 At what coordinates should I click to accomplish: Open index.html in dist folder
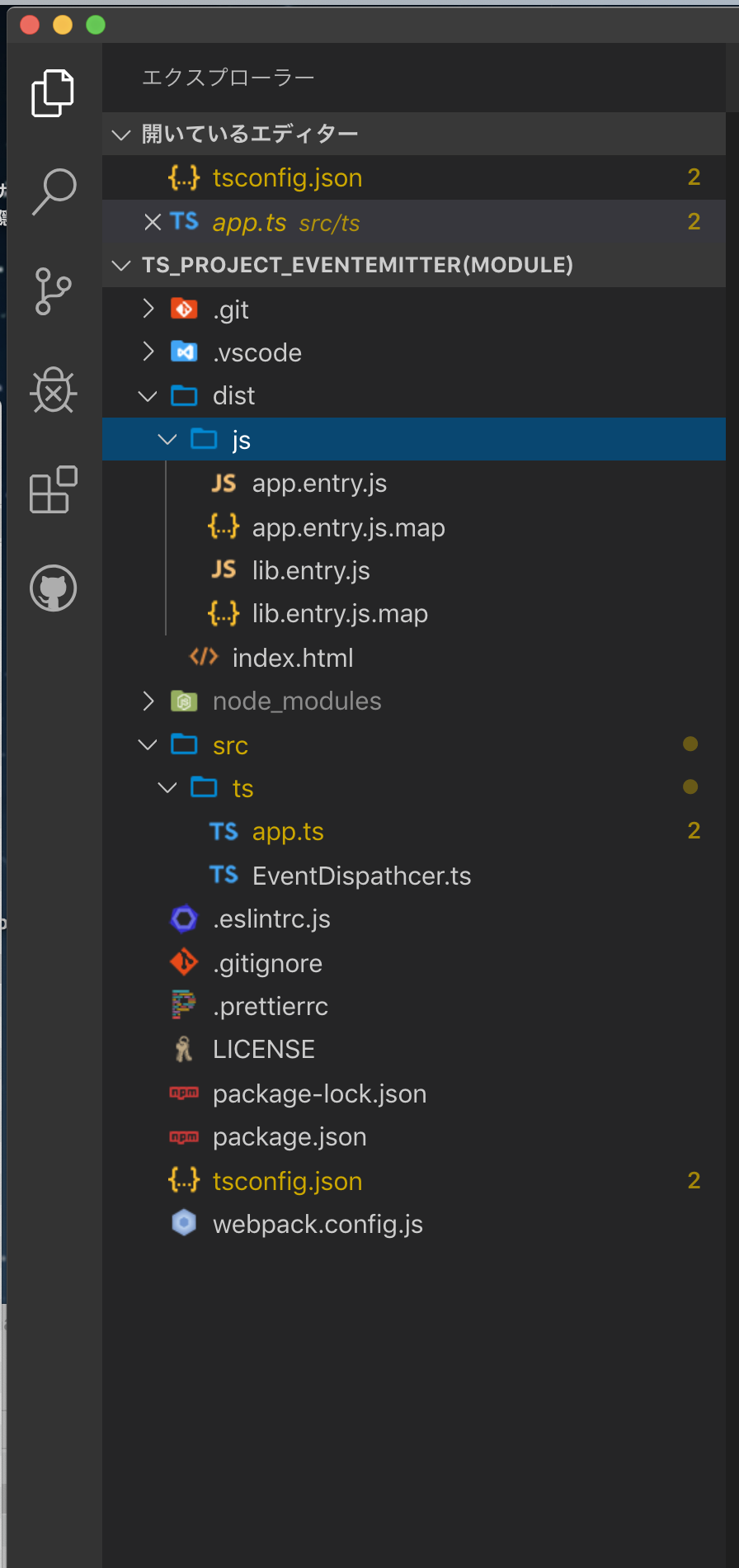pos(293,658)
